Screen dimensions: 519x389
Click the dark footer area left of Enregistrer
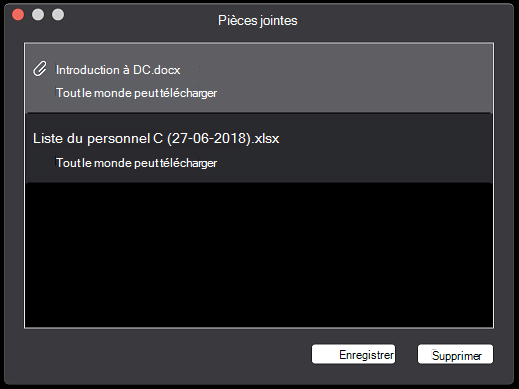(167, 354)
